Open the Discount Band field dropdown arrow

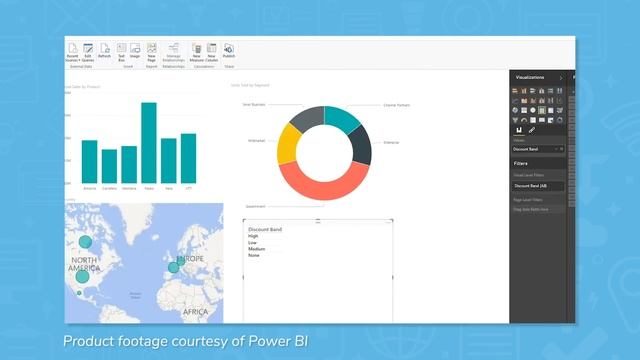tap(556, 149)
